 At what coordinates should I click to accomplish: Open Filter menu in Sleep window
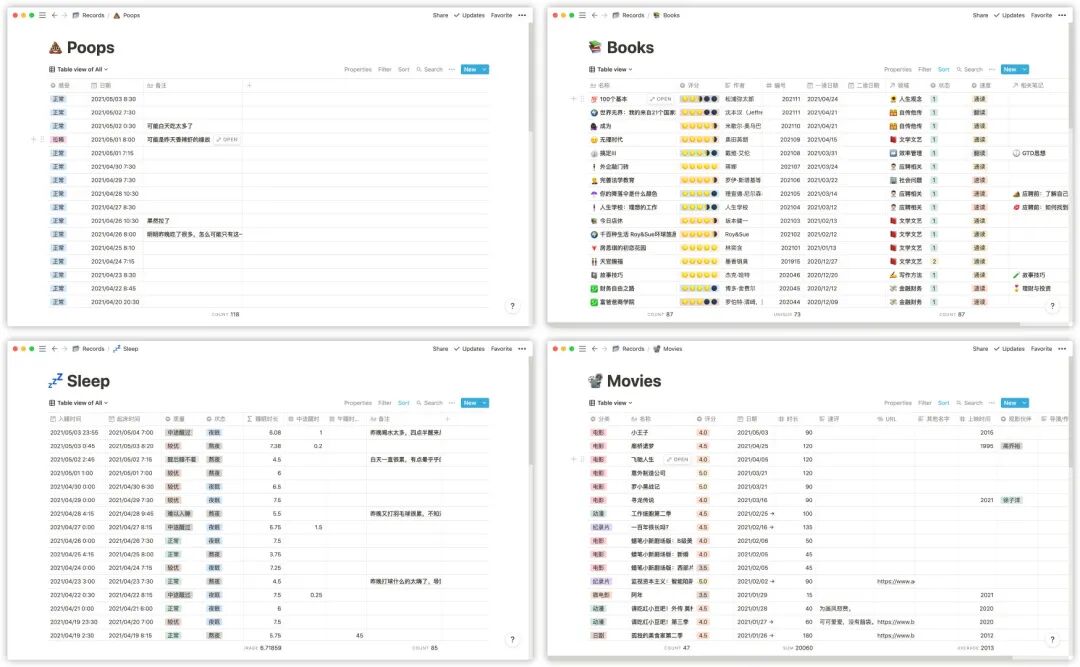click(384, 403)
